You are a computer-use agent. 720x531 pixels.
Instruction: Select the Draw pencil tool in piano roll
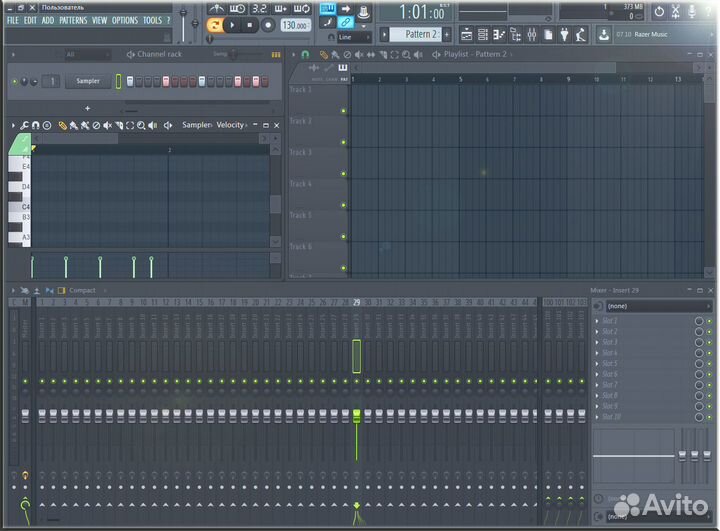tap(62, 125)
